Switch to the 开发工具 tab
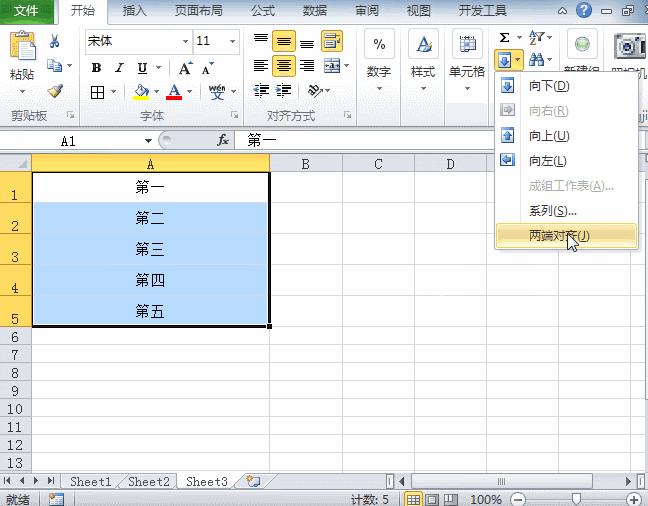Image resolution: width=648 pixels, height=506 pixels. 483,10
